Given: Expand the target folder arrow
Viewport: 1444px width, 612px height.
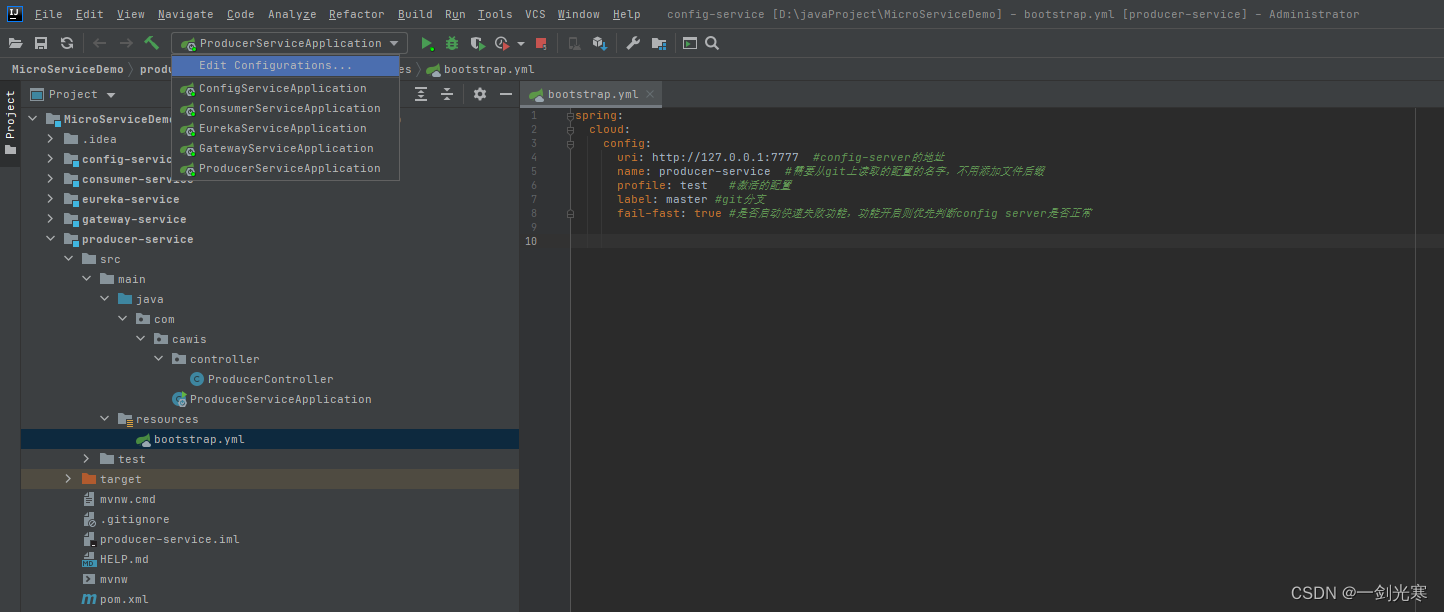Looking at the screenshot, I should (69, 479).
